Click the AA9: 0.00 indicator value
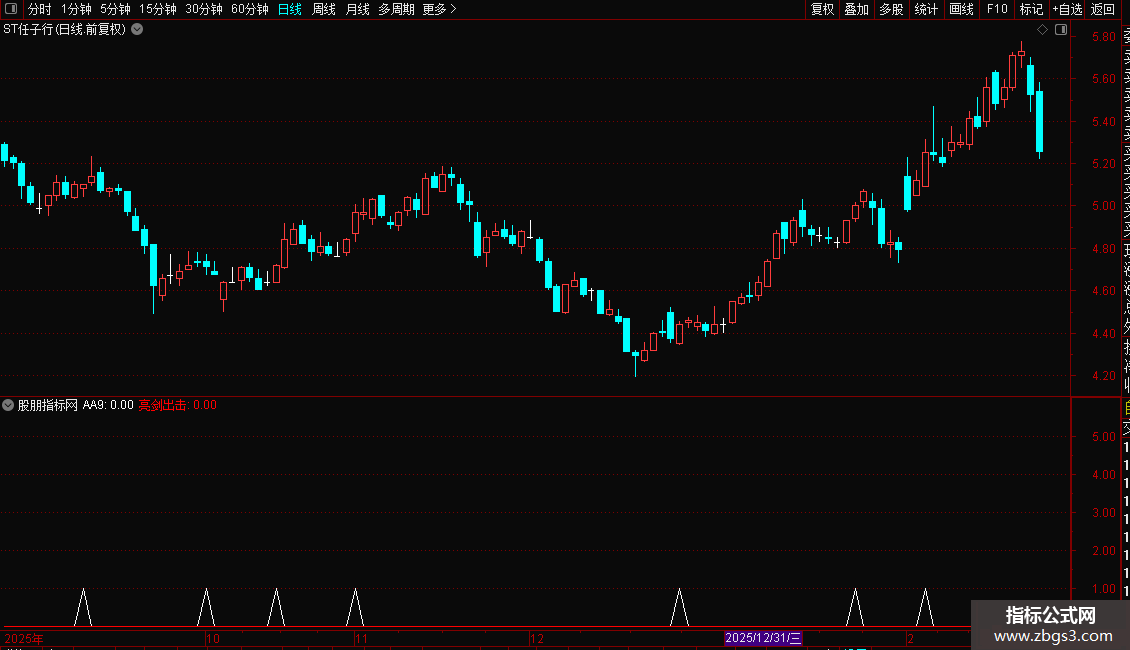Screen dimensions: 1130x650 click(108, 405)
